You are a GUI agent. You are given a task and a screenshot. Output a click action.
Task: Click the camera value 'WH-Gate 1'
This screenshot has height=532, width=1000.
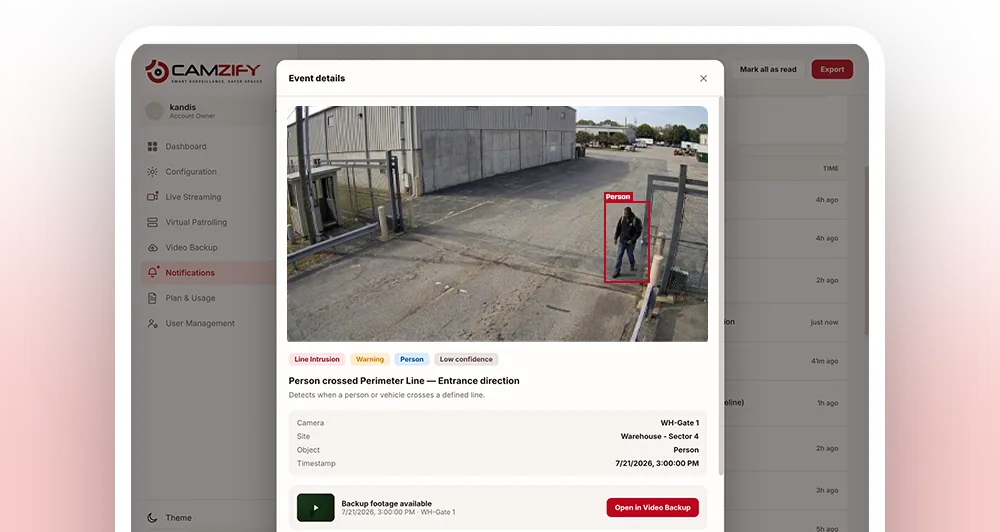tap(679, 423)
